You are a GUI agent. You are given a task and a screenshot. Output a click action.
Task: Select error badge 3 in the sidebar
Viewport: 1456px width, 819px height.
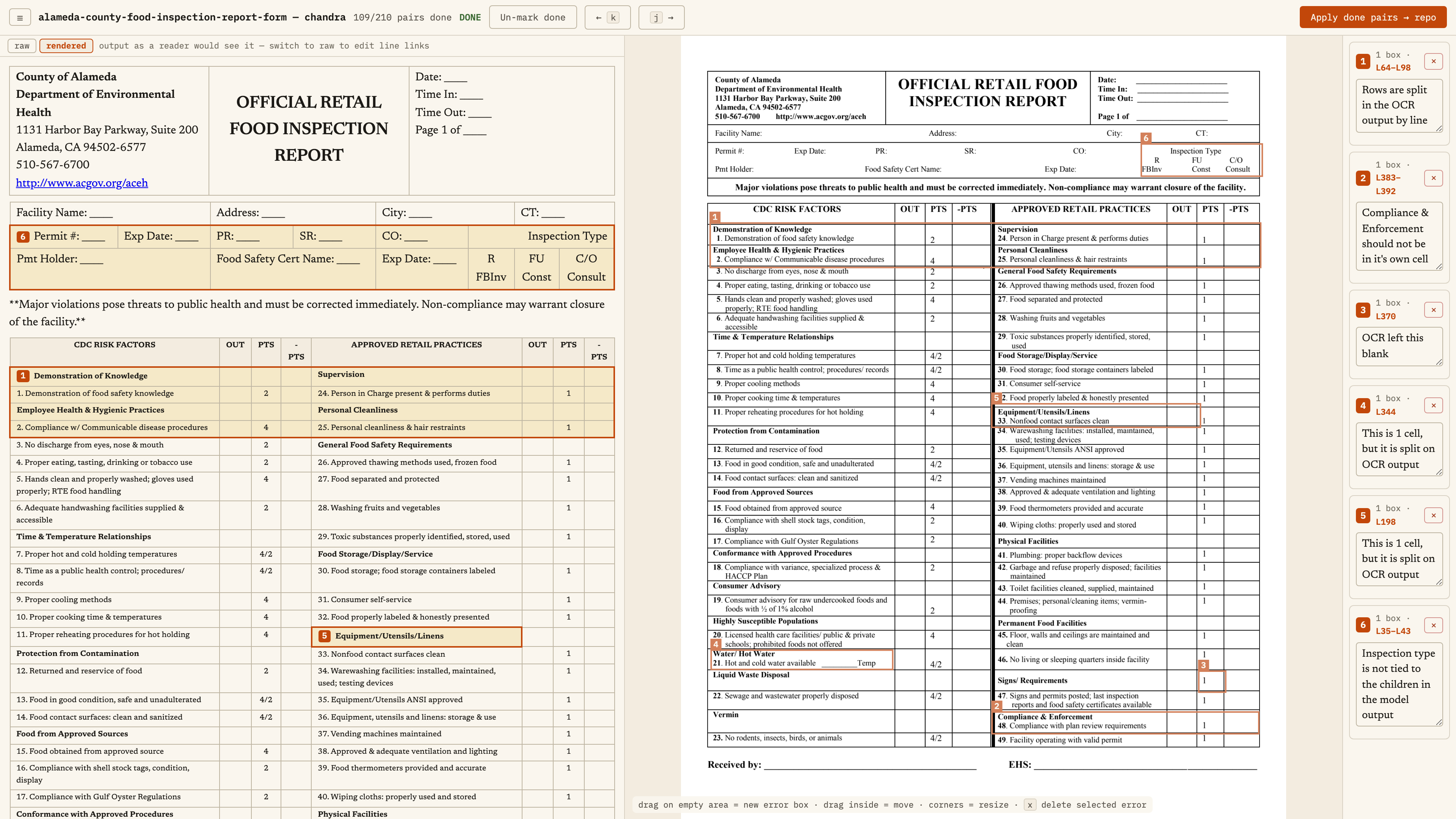(x=1363, y=310)
